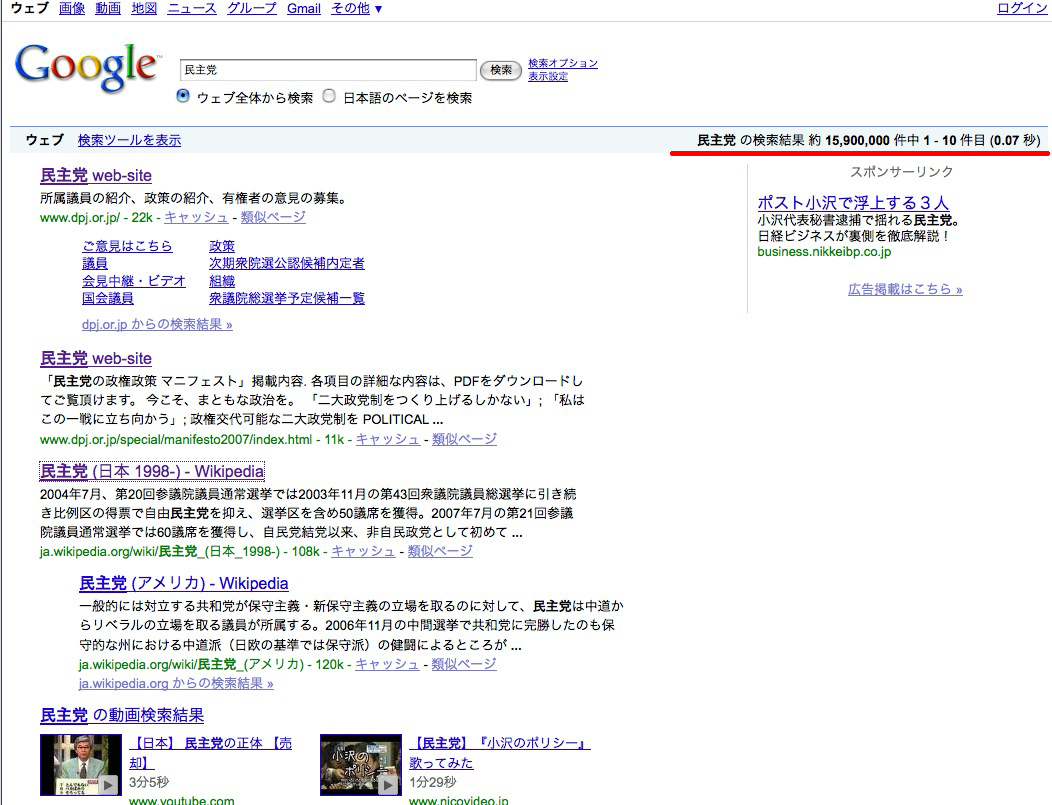The width and height of the screenshot is (1052, 805).
Task: Open 類似ページ link for www.dpj.or.jp/ result
Action: 273,217
